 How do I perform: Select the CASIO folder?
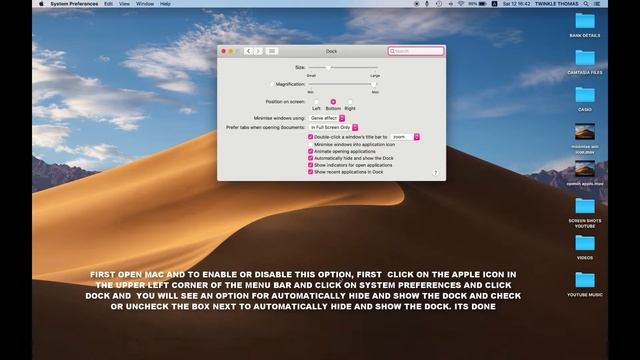(x=585, y=95)
